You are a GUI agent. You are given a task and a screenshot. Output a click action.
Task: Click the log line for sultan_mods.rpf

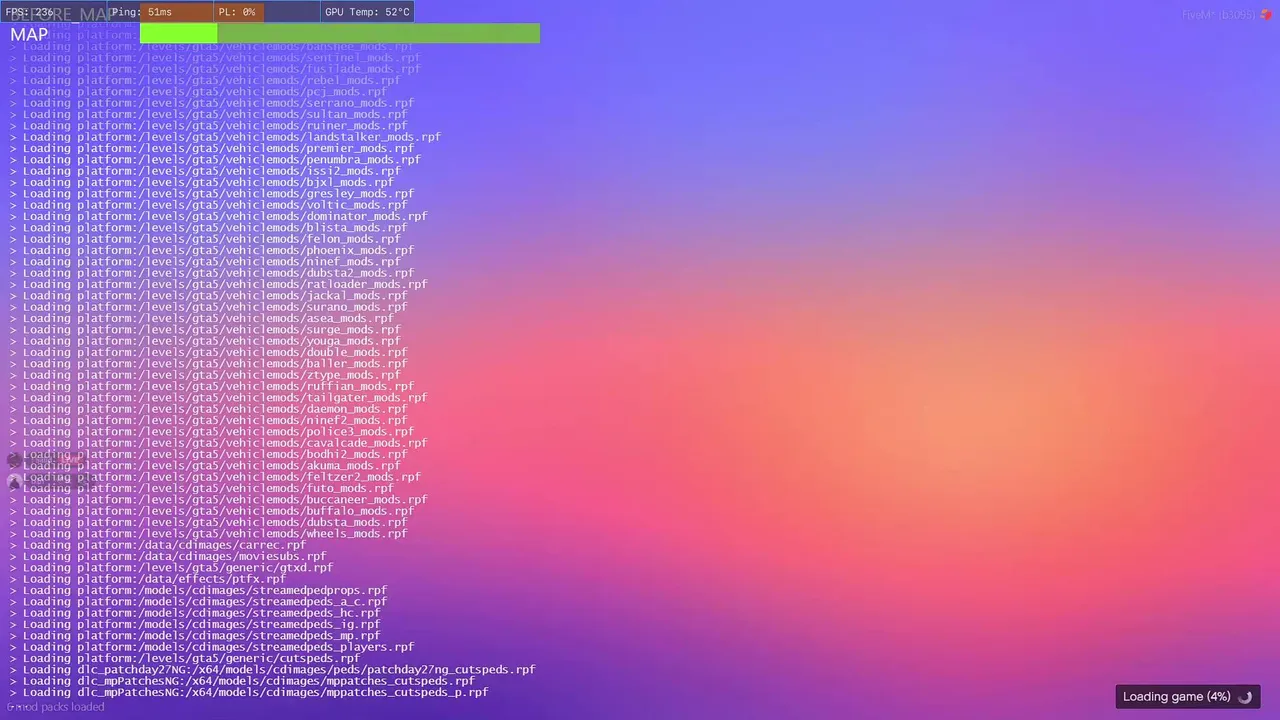[208, 114]
